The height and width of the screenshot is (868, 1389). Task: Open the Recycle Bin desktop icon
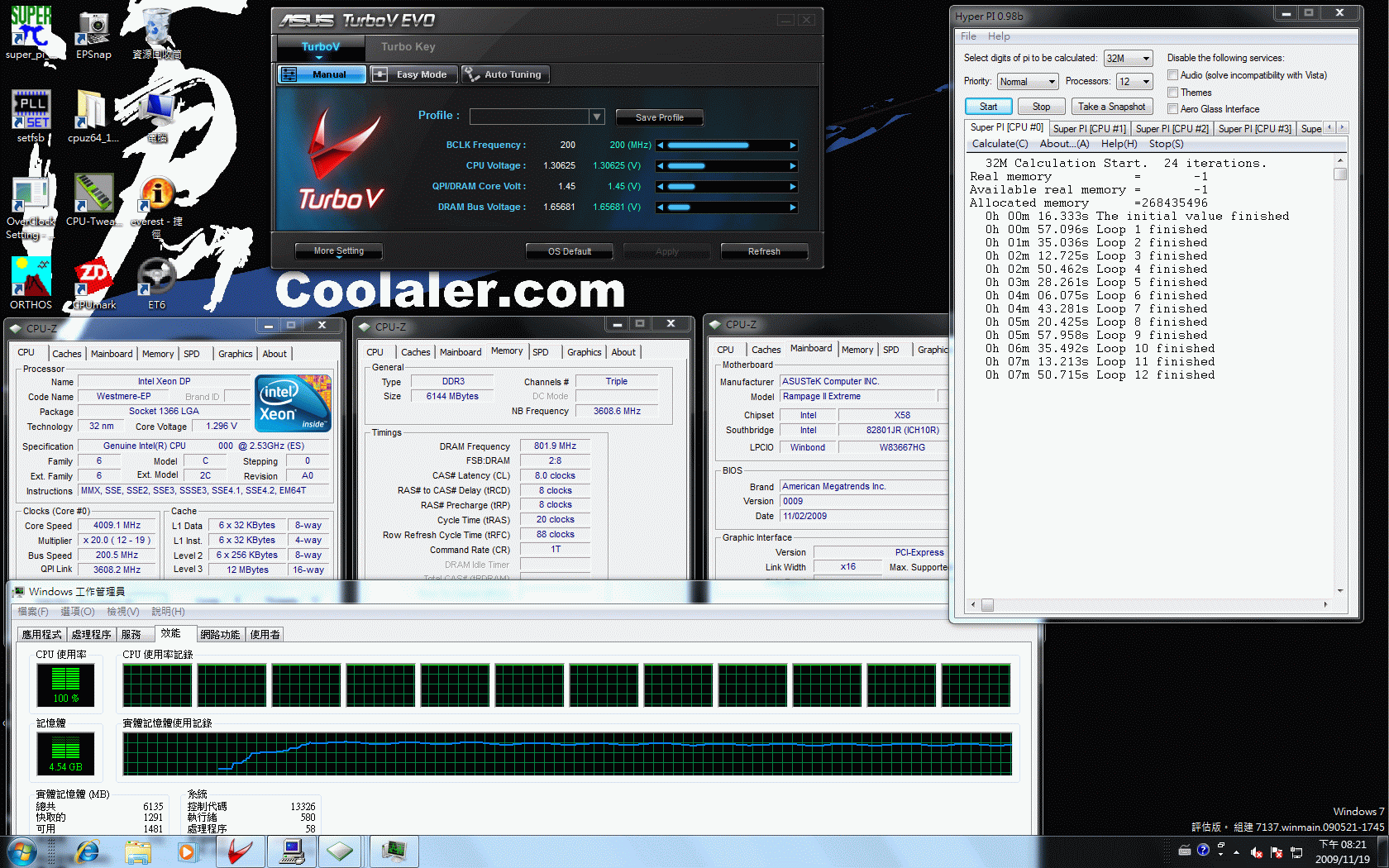point(156,33)
